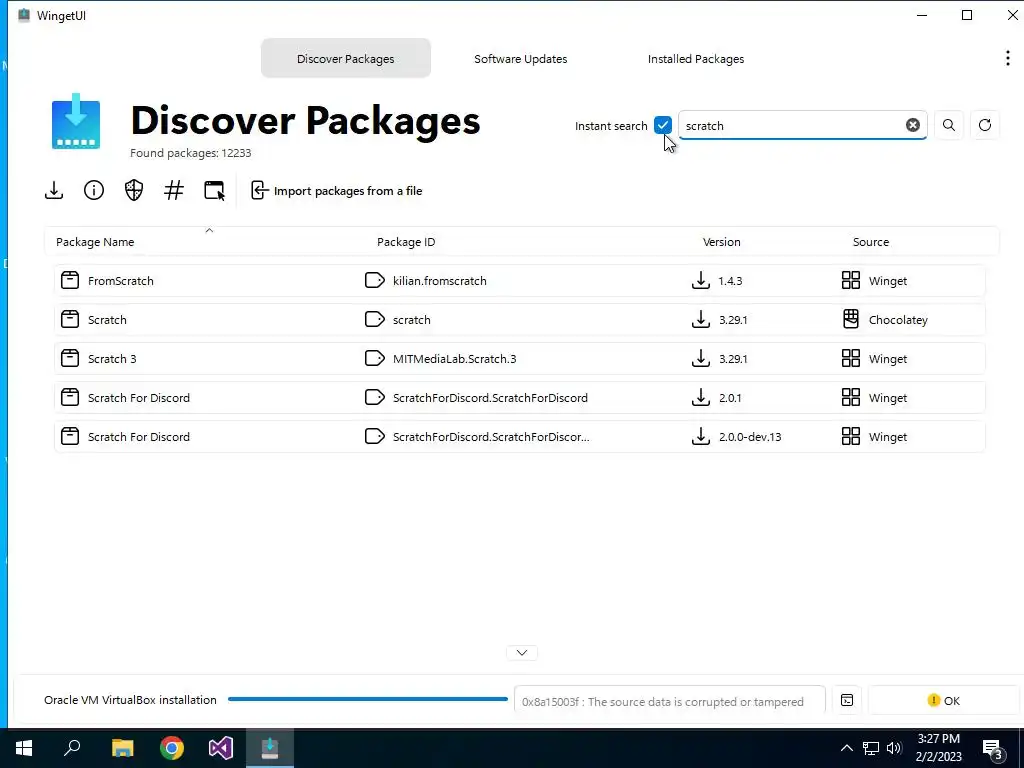Open package info icon in toolbar

coord(94,191)
